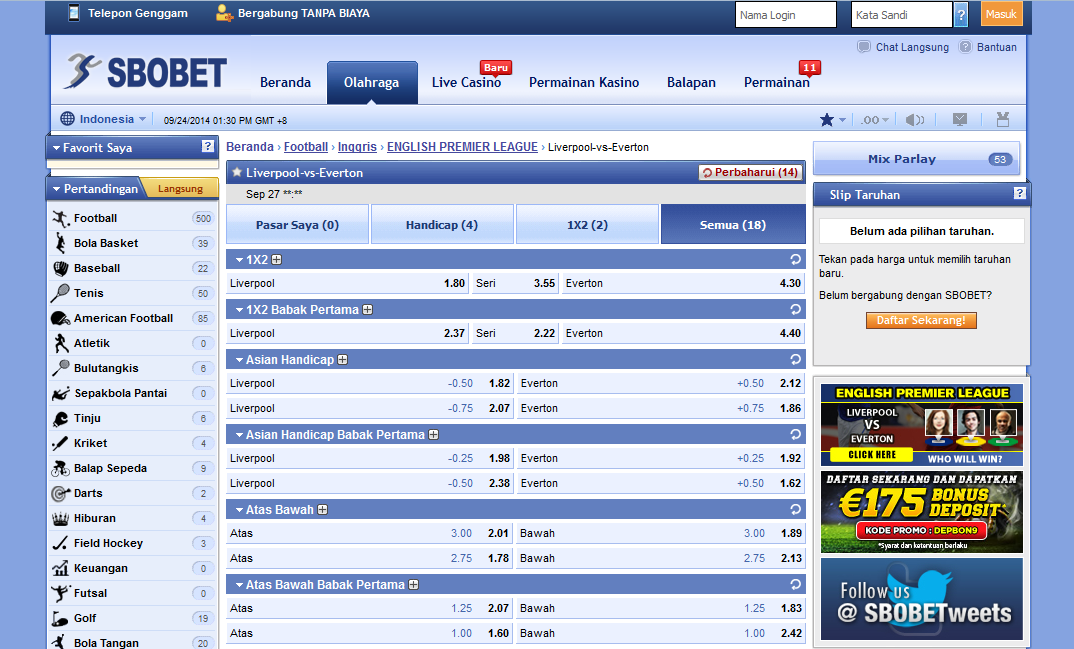Collapse the 1X2 market section
This screenshot has height=649, width=1074.
coord(239,260)
